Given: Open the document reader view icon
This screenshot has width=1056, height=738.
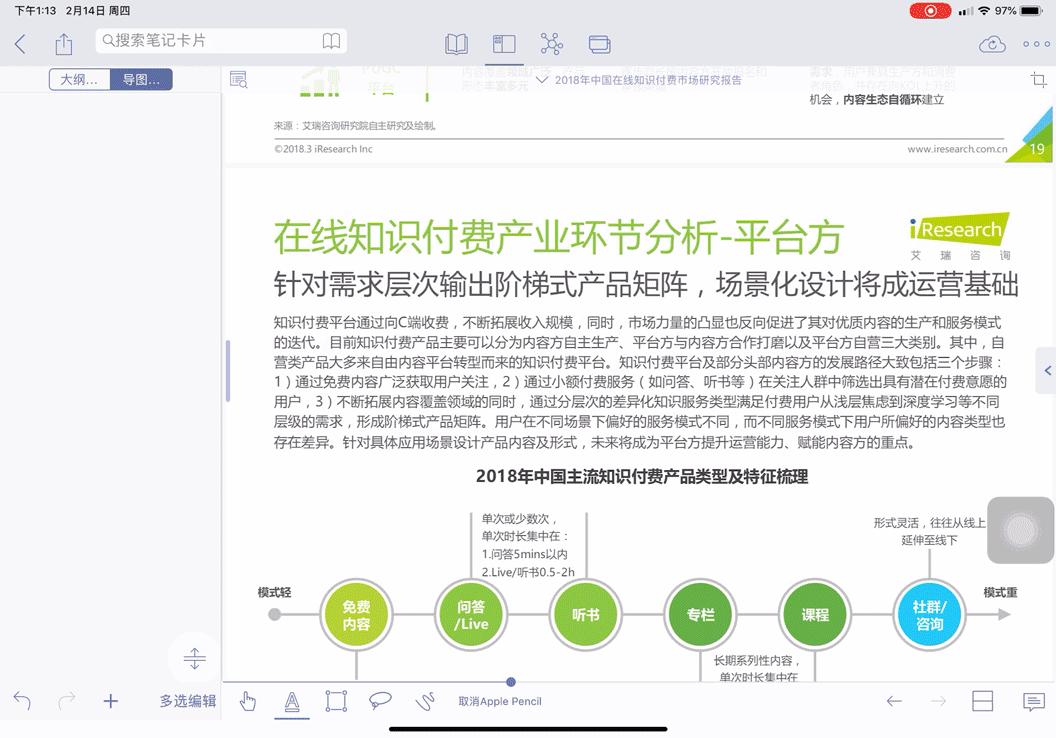Looking at the screenshot, I should (457, 44).
